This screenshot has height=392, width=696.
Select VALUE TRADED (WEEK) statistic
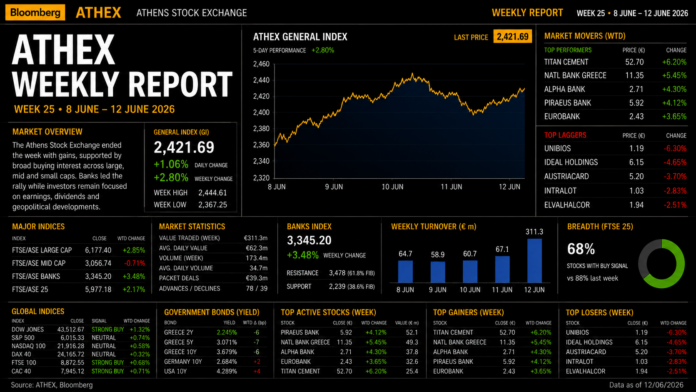coord(213,238)
